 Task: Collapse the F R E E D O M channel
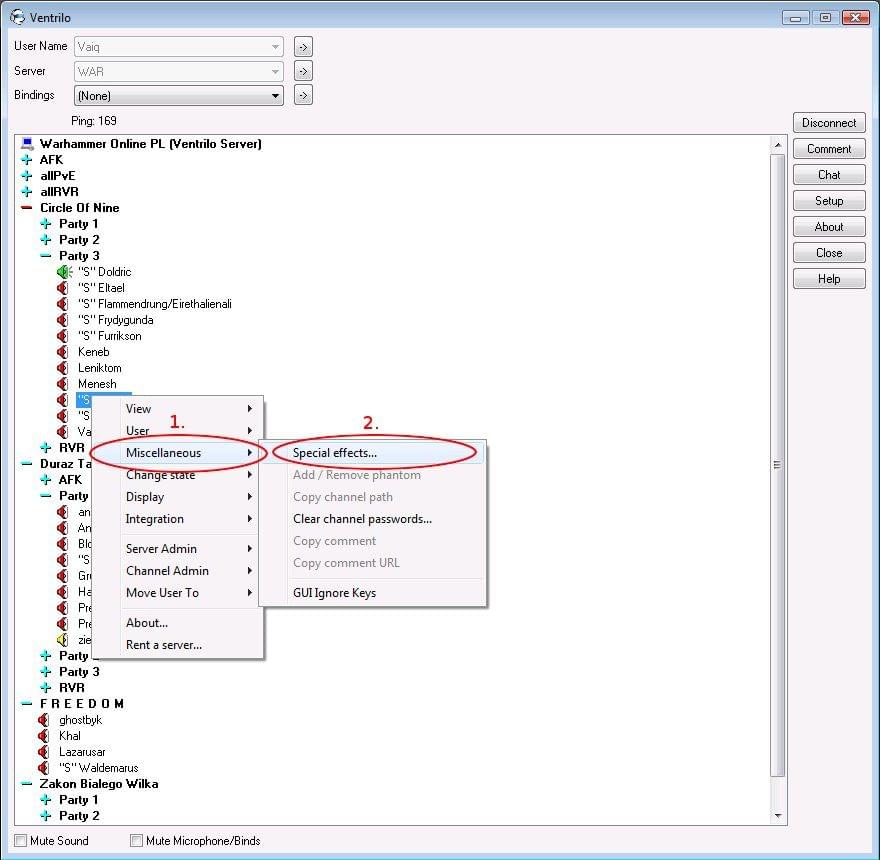[x=26, y=704]
